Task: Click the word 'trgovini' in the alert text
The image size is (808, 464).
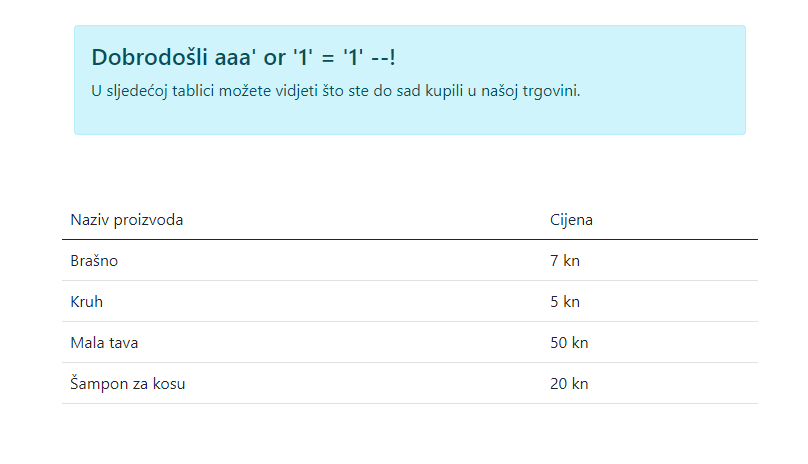Action: tap(551, 91)
